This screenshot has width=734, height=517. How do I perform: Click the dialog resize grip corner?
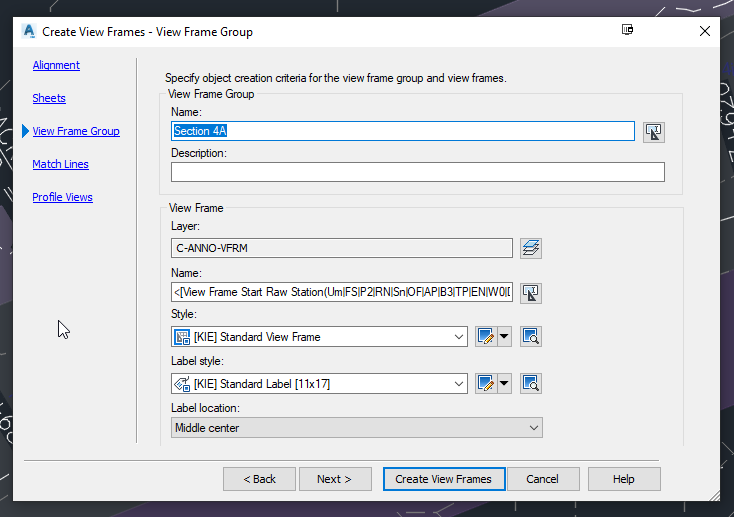pyautogui.click(x=714, y=495)
